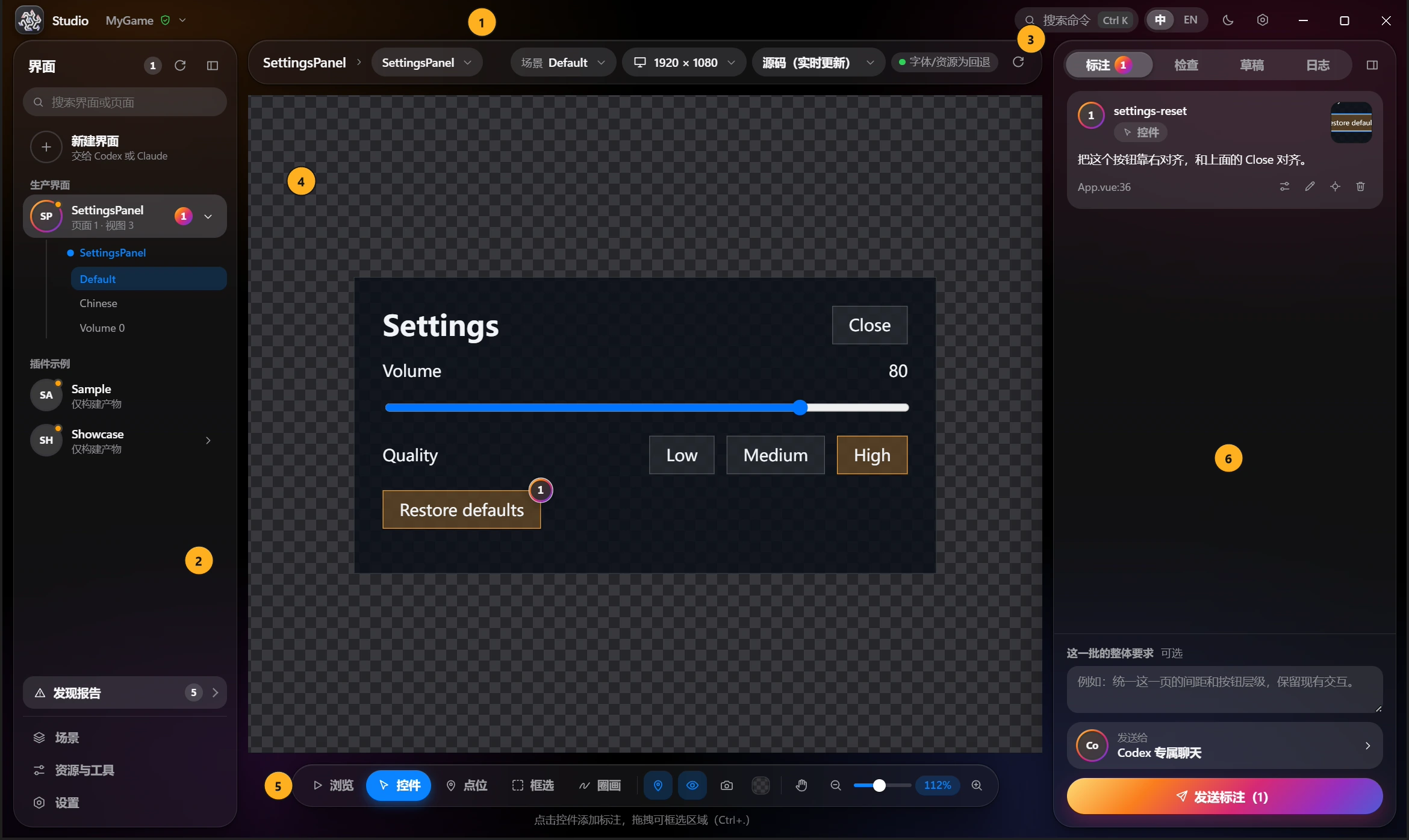This screenshot has width=1409, height=840.
Task: Change the 1920 × 1080 resolution dropdown
Action: coord(684,63)
